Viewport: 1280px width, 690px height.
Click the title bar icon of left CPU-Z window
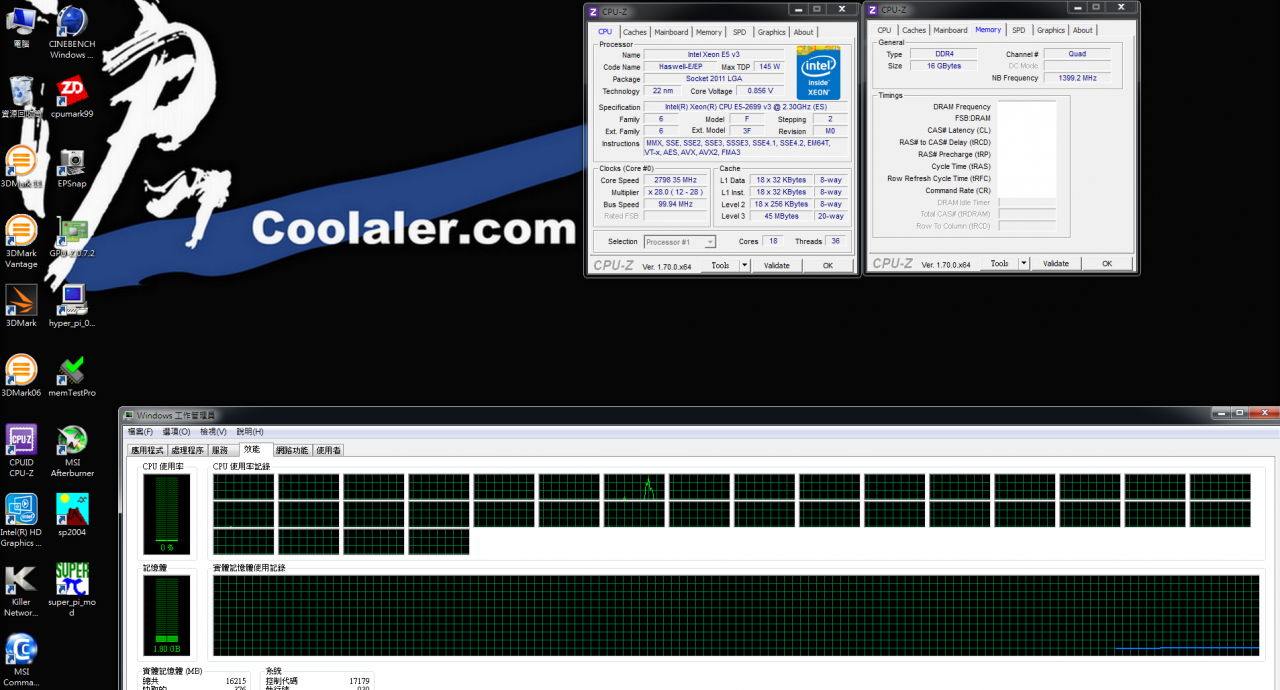click(593, 11)
